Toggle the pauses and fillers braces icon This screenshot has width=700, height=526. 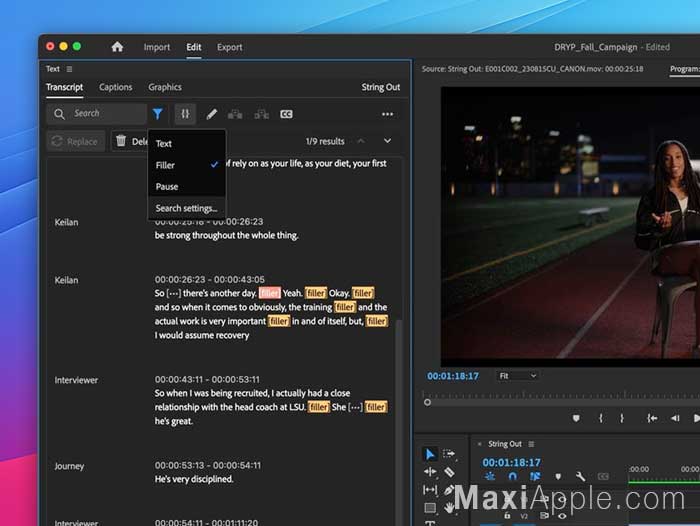(x=185, y=114)
